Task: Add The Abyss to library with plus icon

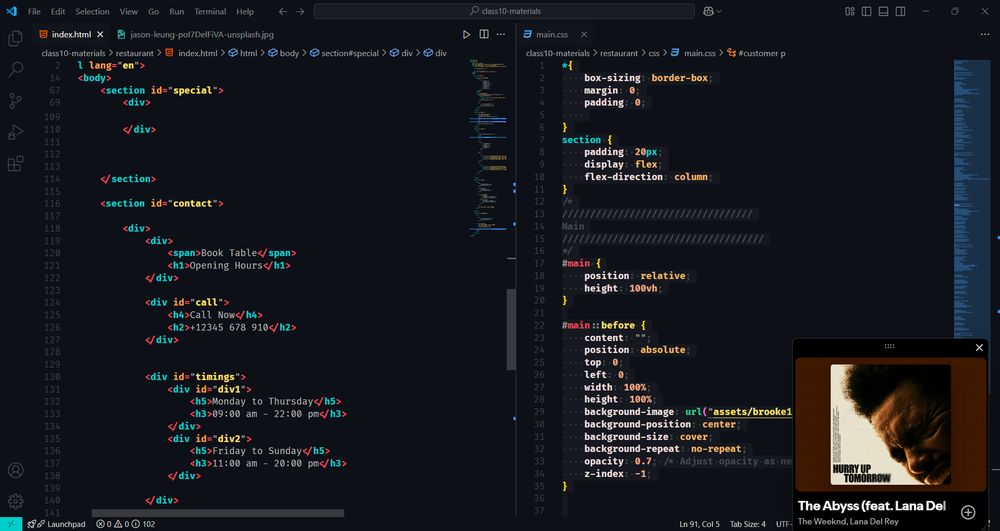Action: (968, 512)
